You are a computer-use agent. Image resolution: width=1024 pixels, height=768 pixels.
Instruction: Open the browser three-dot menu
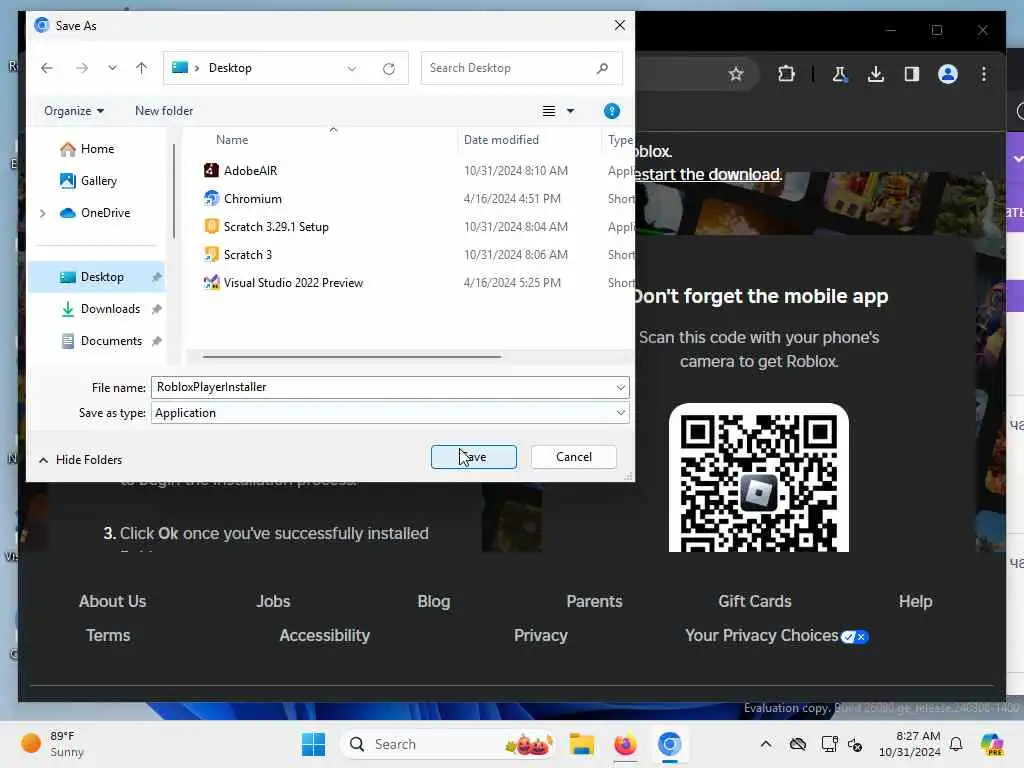click(984, 74)
